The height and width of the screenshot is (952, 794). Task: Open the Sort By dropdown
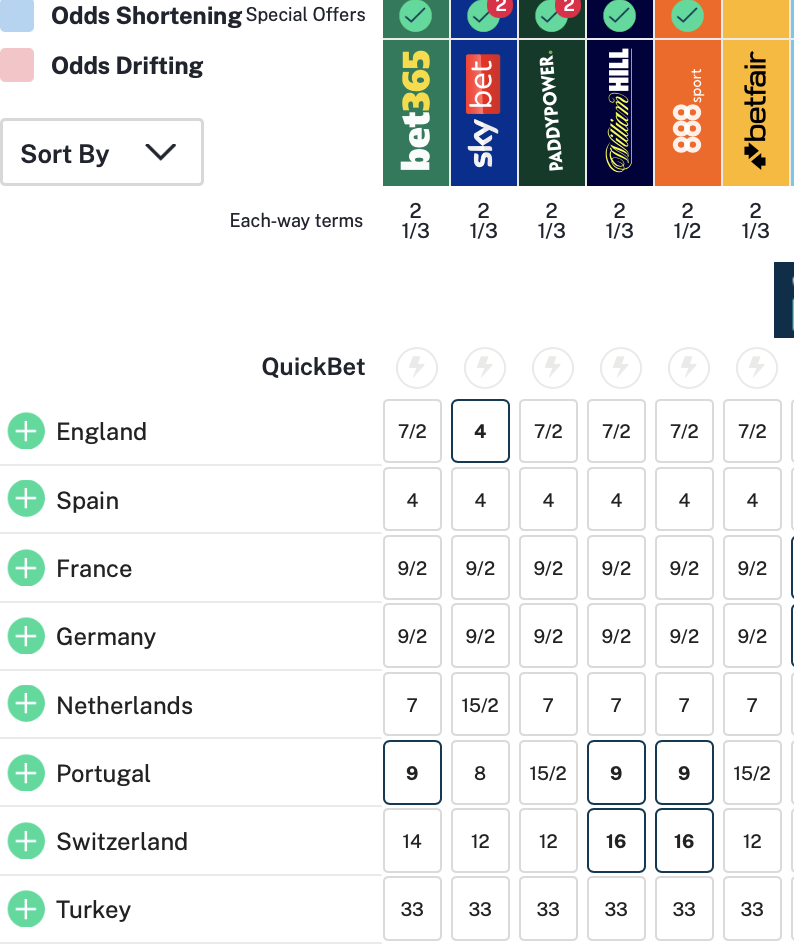coord(101,153)
